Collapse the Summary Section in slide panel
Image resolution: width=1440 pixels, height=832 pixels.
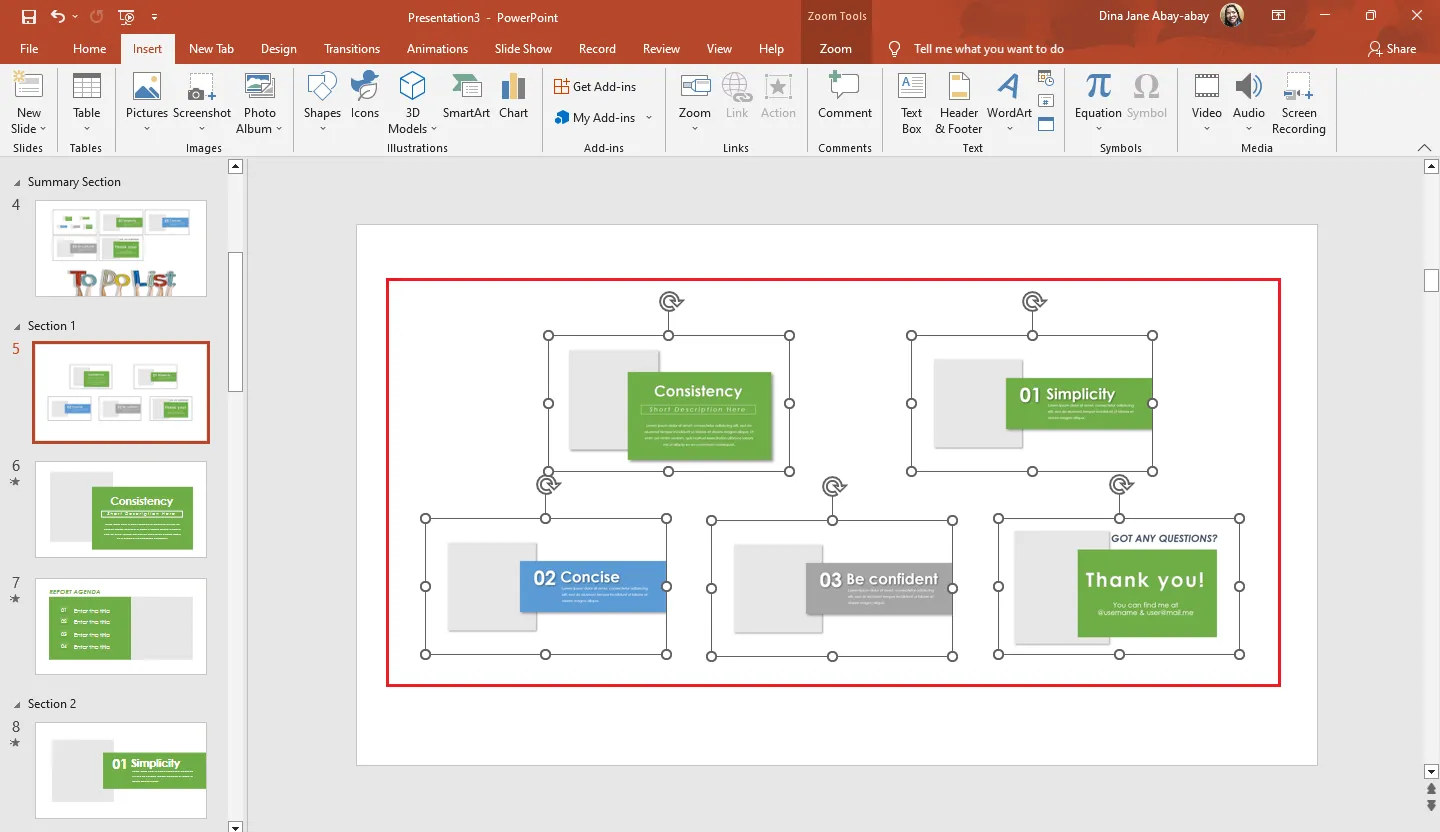click(x=17, y=183)
